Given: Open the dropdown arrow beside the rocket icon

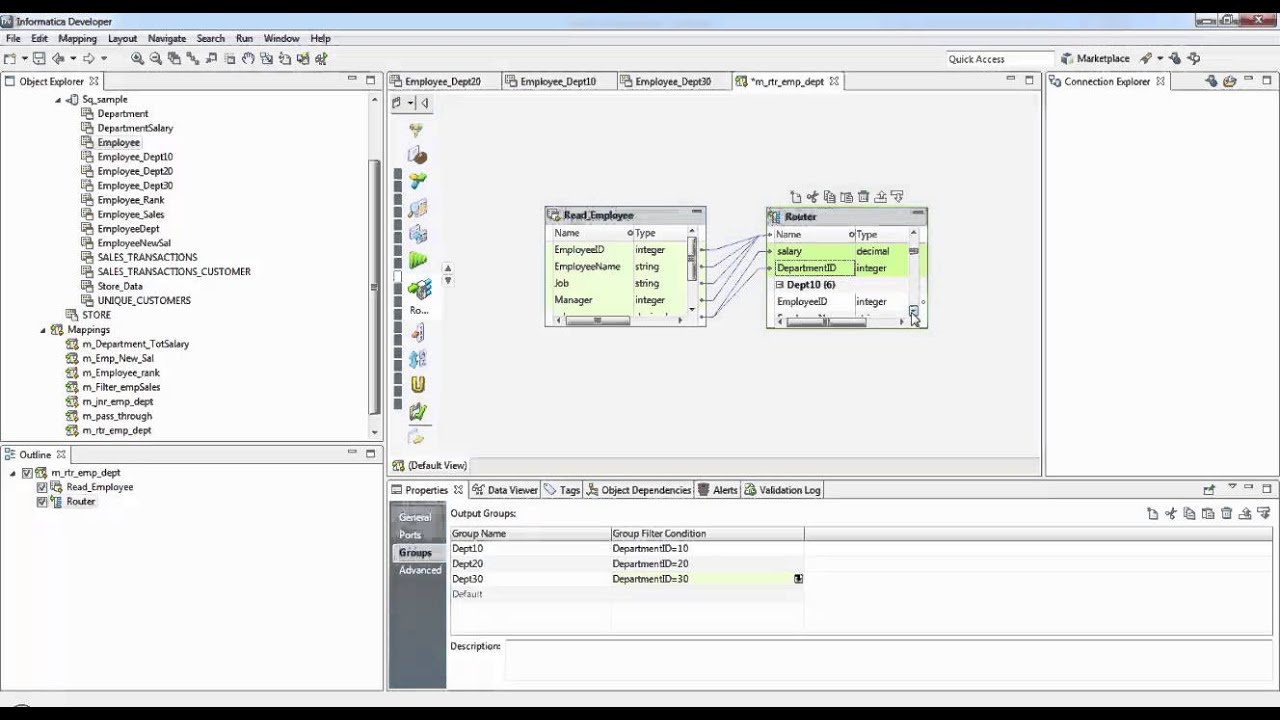Looking at the screenshot, I should [1160, 59].
